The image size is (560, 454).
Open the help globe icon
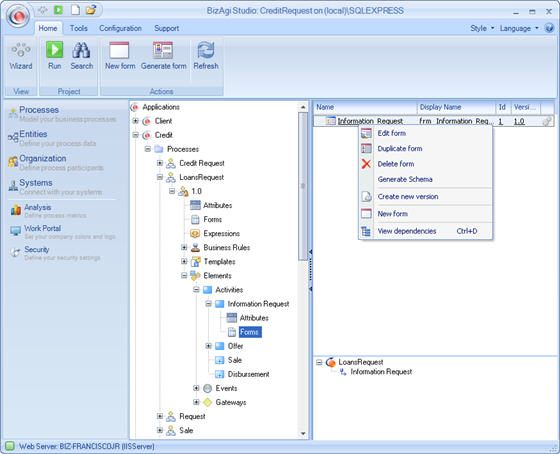point(549,28)
